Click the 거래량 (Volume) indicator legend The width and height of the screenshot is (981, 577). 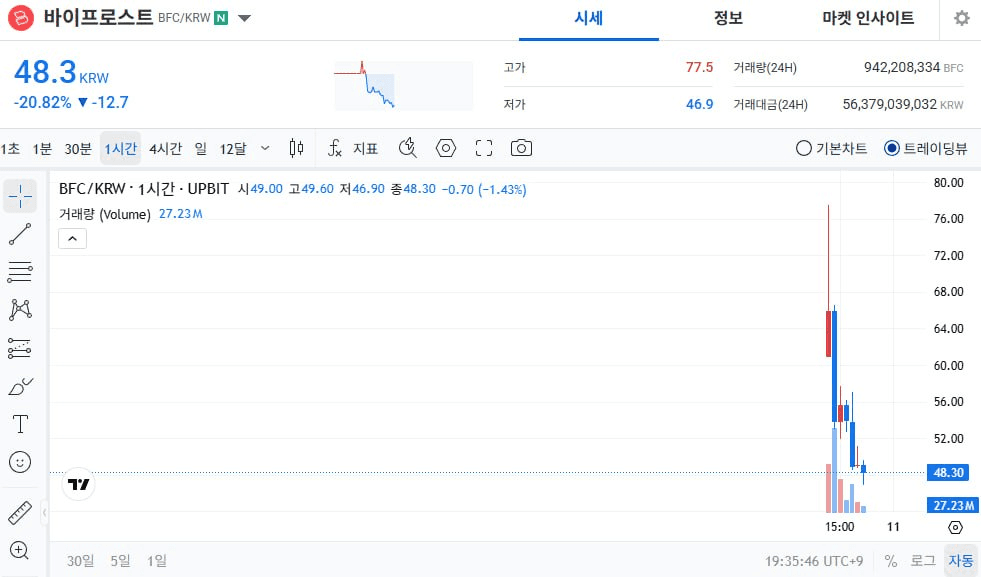pos(105,214)
